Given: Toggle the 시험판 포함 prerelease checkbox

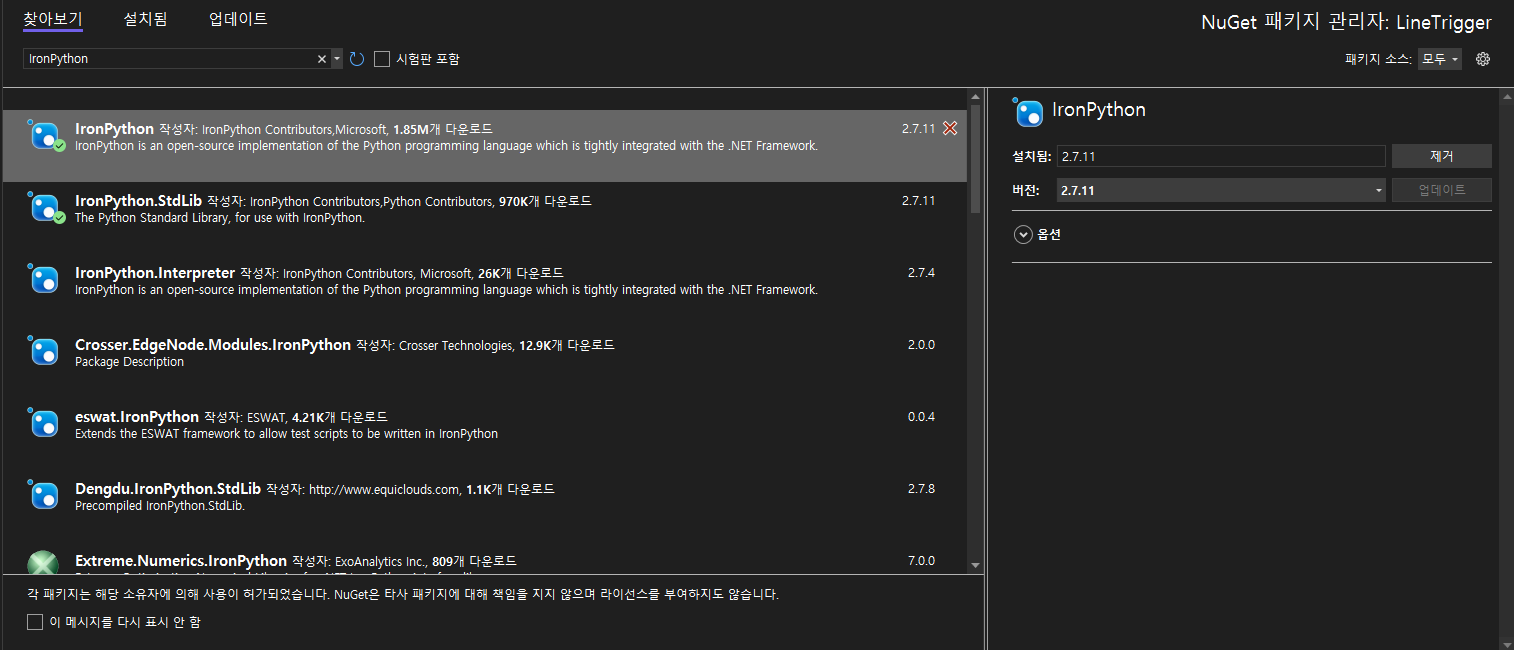Looking at the screenshot, I should click(x=382, y=59).
